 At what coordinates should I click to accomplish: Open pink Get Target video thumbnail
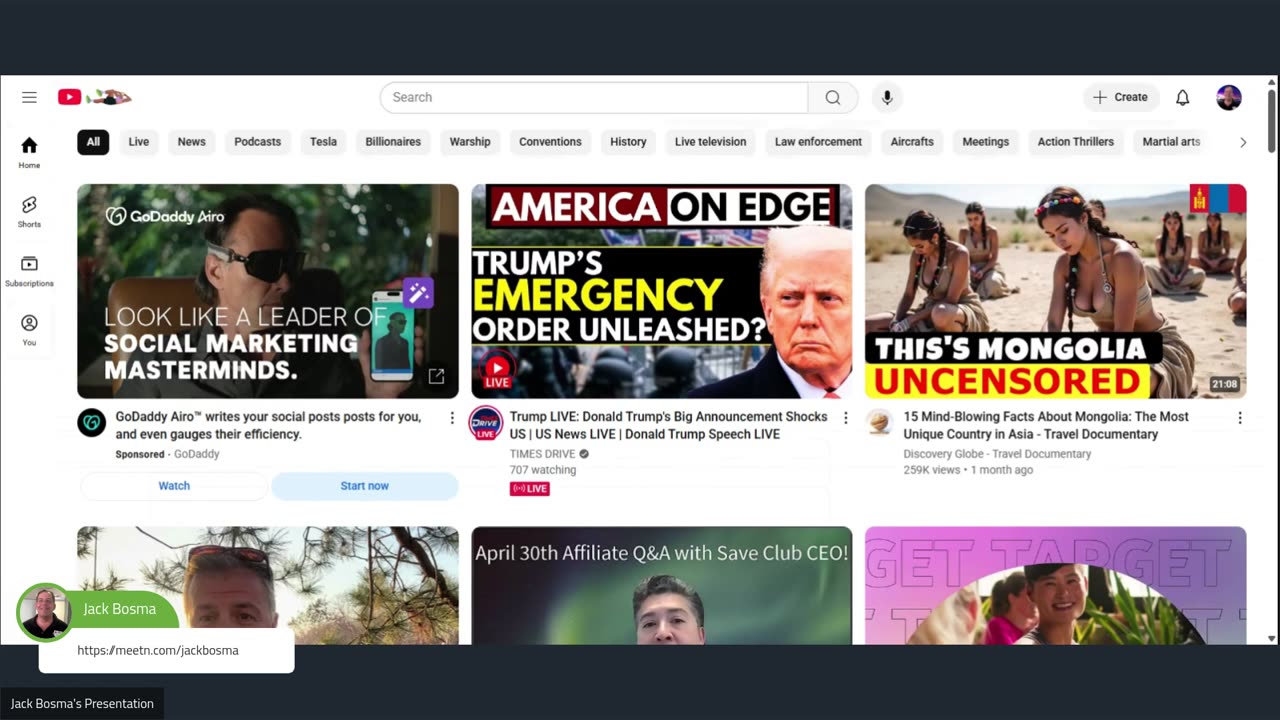point(1056,585)
